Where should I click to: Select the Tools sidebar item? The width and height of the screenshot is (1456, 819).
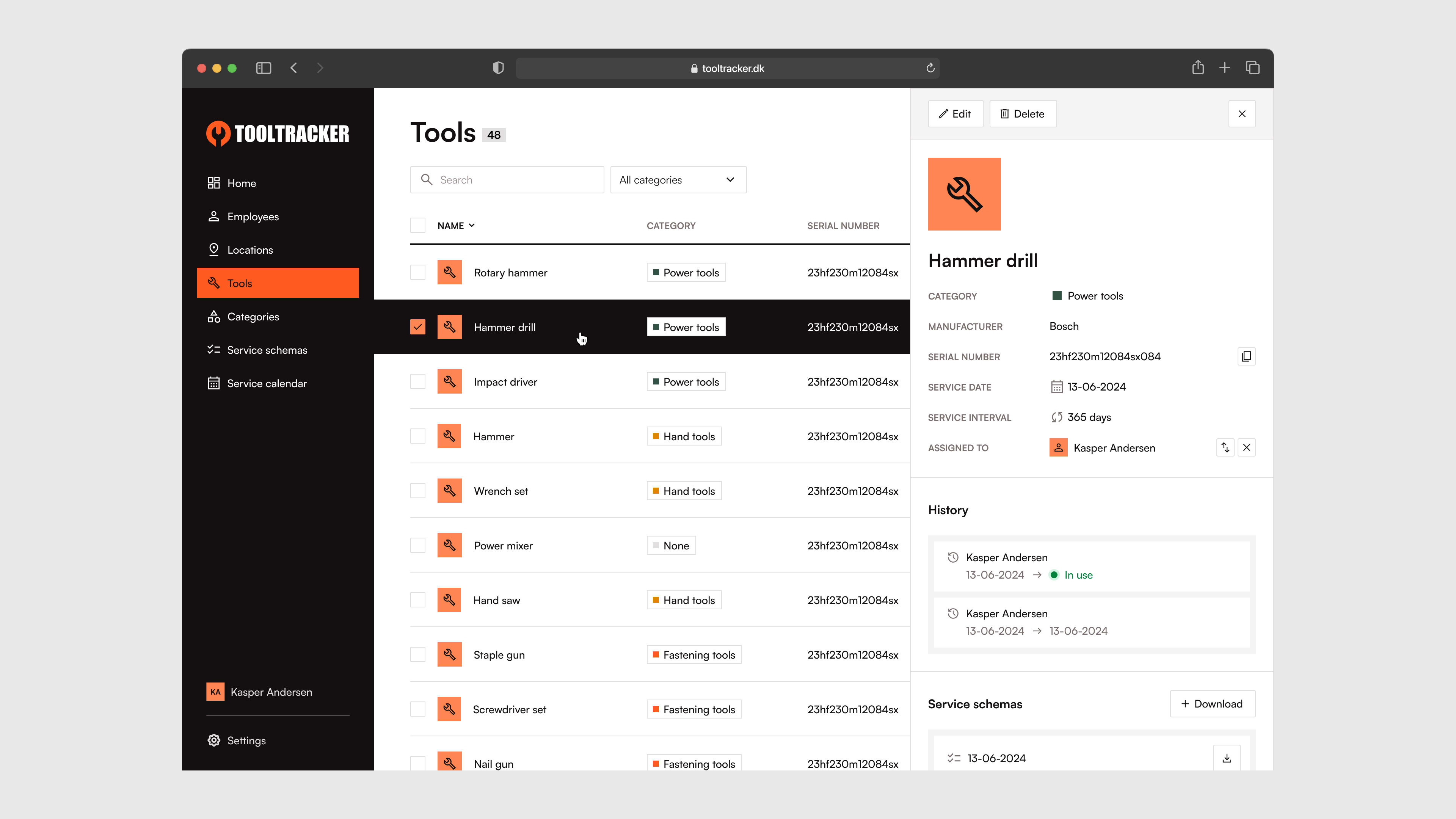point(278,282)
